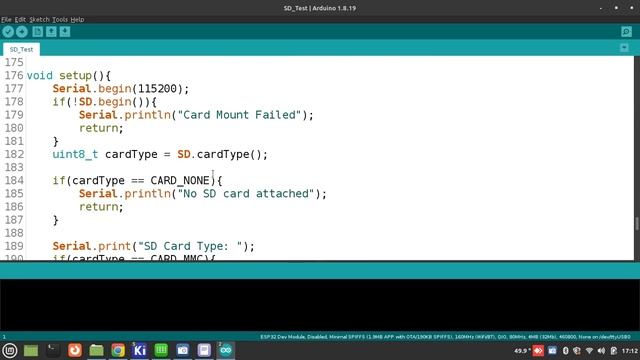Click the green Show Desktop icon in taskbar
This screenshot has height=360, width=640.
click(31, 350)
